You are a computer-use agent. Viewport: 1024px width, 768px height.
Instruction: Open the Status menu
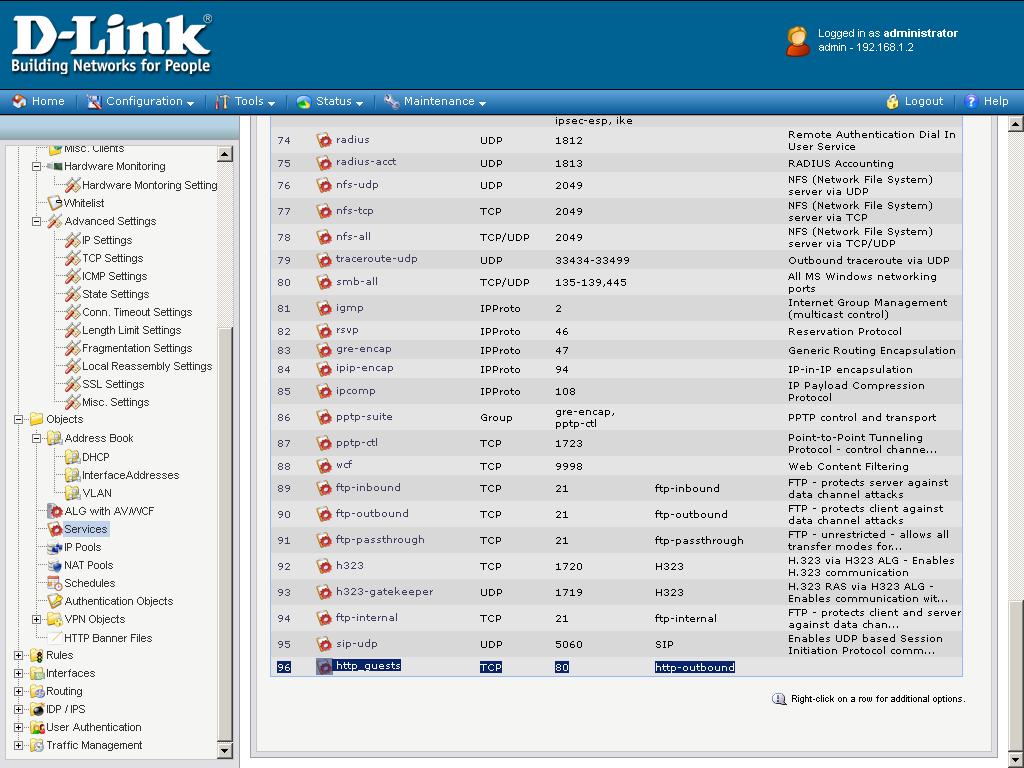point(333,101)
